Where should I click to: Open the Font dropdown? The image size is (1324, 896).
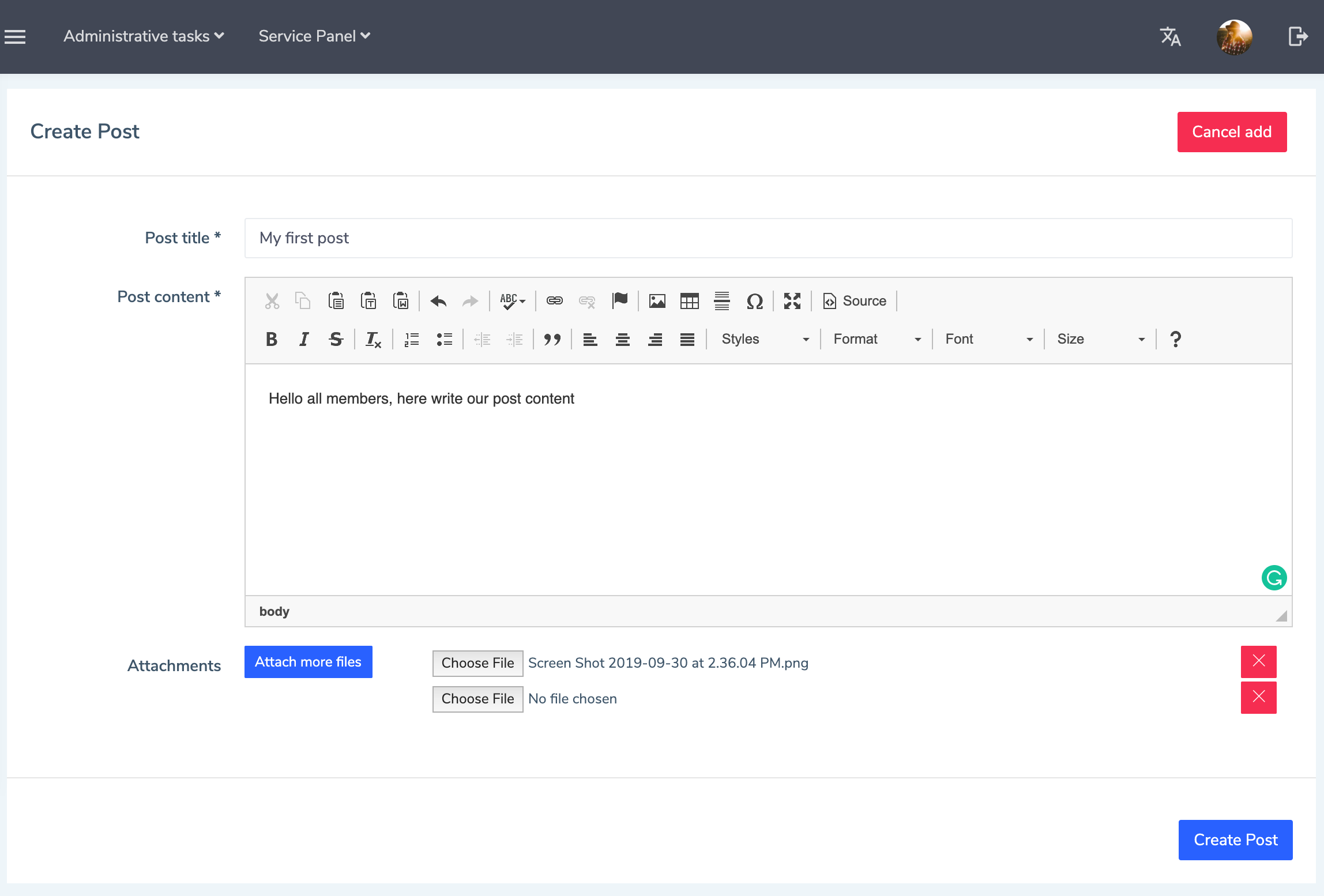click(x=988, y=339)
